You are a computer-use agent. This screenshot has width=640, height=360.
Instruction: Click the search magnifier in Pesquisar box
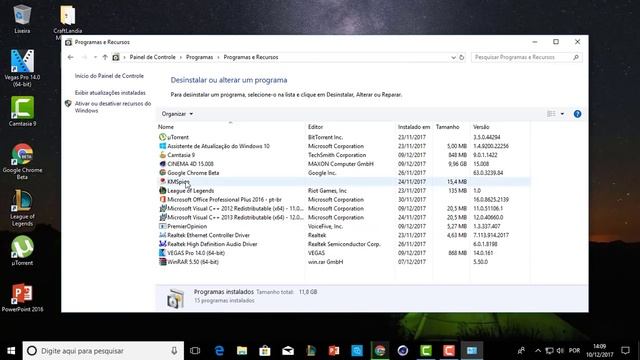click(576, 57)
